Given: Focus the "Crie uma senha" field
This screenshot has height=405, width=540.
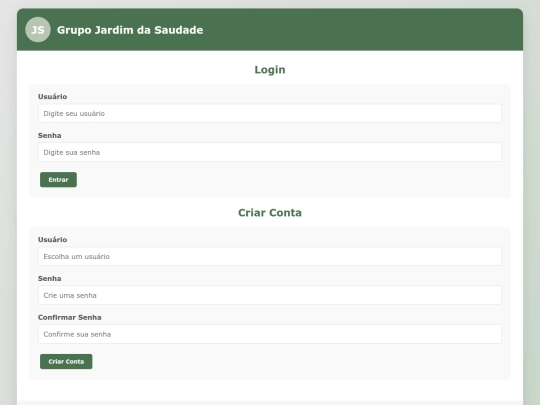Looking at the screenshot, I should (x=270, y=295).
